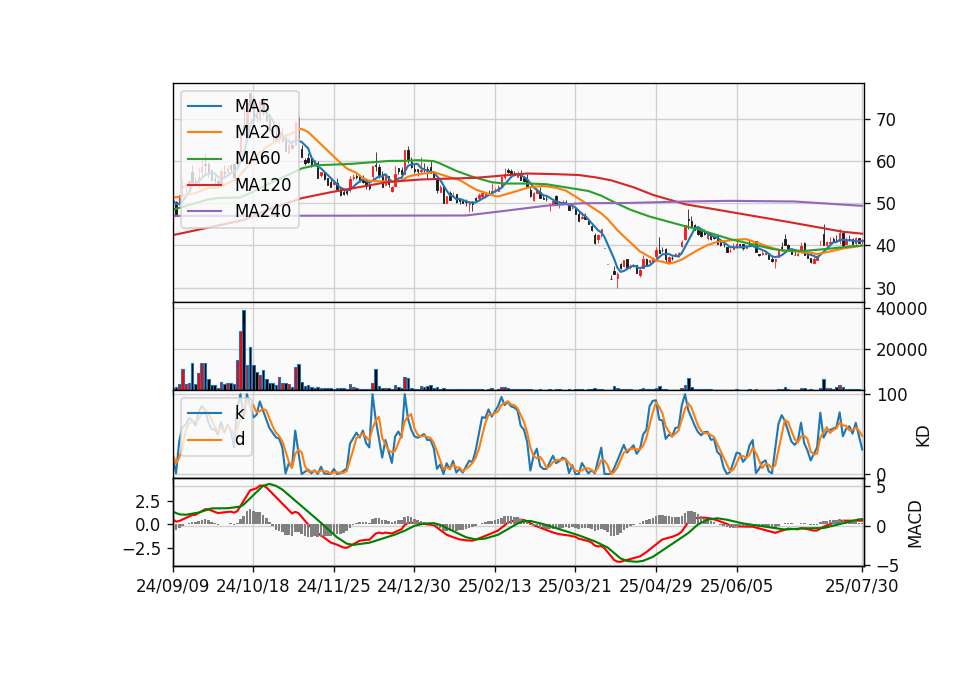Image resolution: width=960 pixels, height=690 pixels.
Task: Click the MA5 legend label
Action: [x=252, y=106]
